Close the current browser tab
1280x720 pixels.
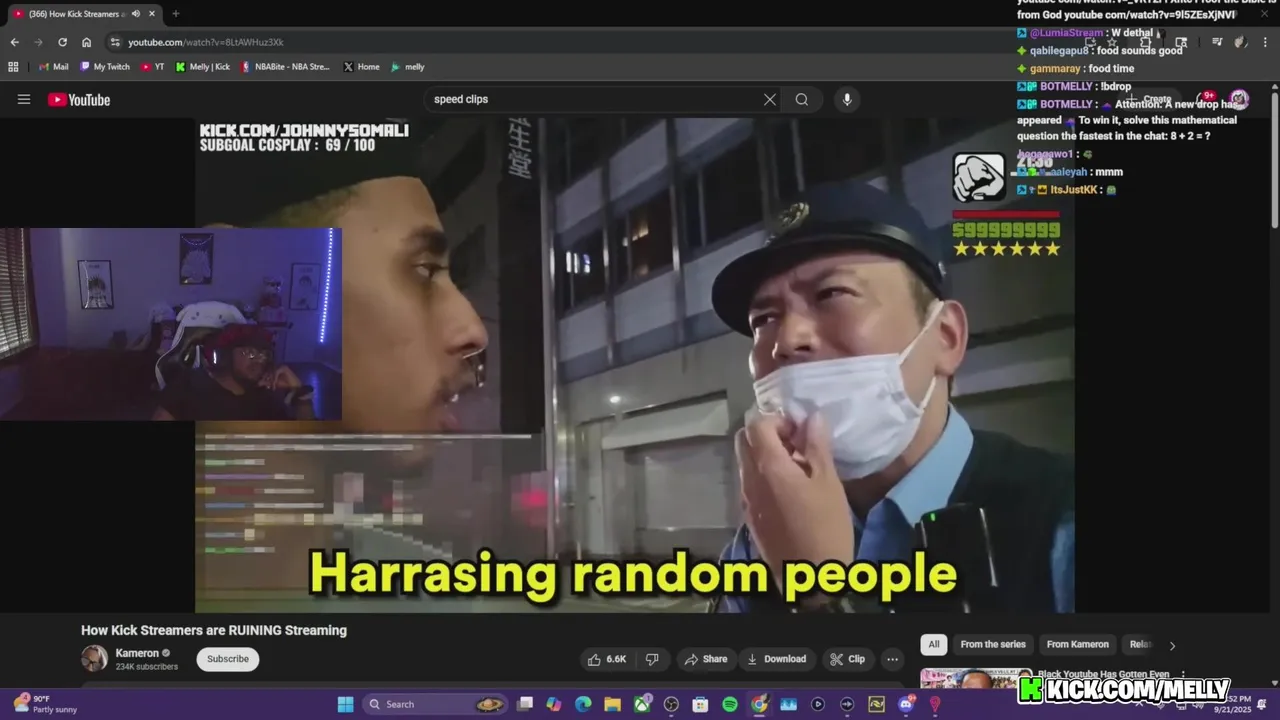pyautogui.click(x=150, y=14)
